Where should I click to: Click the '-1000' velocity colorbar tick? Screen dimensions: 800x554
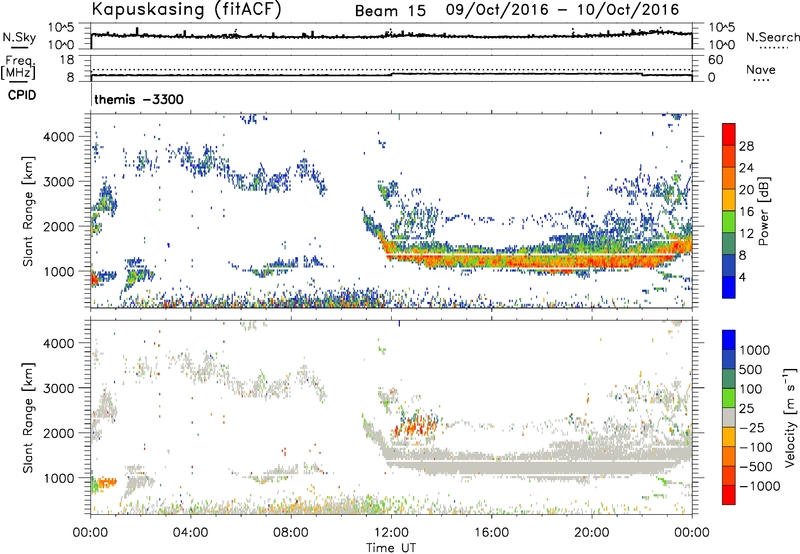coord(759,486)
